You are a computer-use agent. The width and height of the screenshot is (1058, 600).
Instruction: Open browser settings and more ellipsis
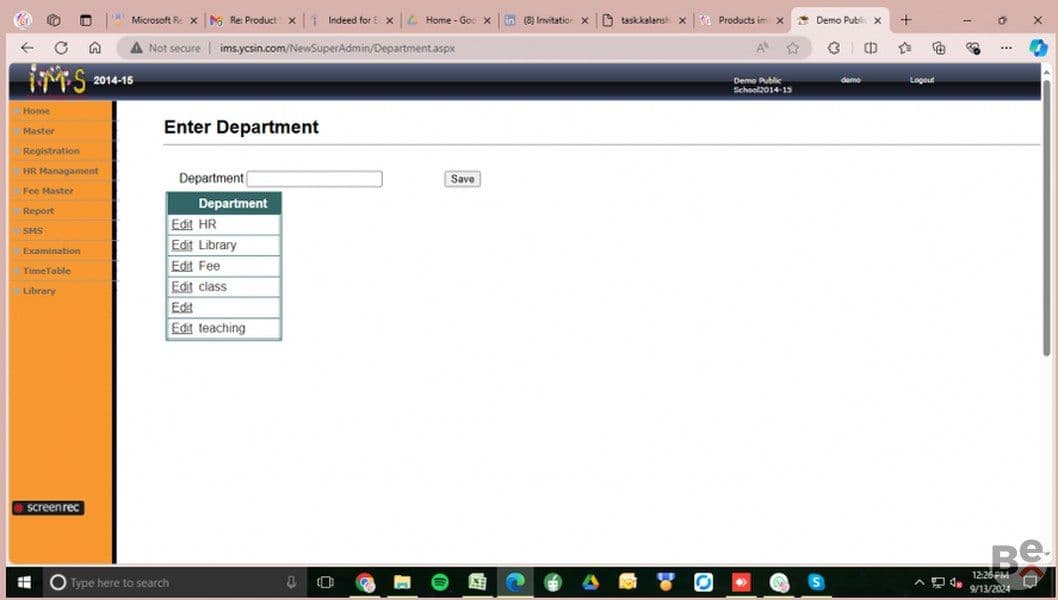point(1006,48)
